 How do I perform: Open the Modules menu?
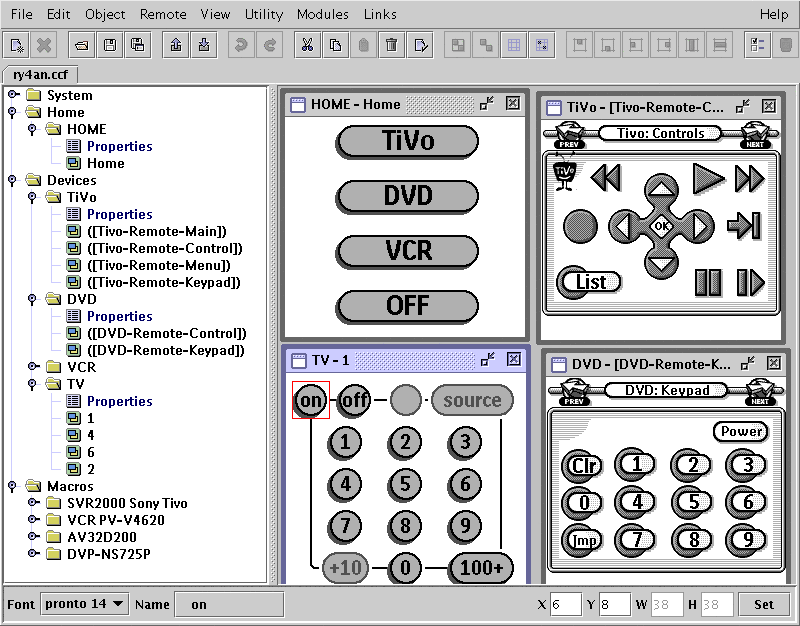(323, 14)
